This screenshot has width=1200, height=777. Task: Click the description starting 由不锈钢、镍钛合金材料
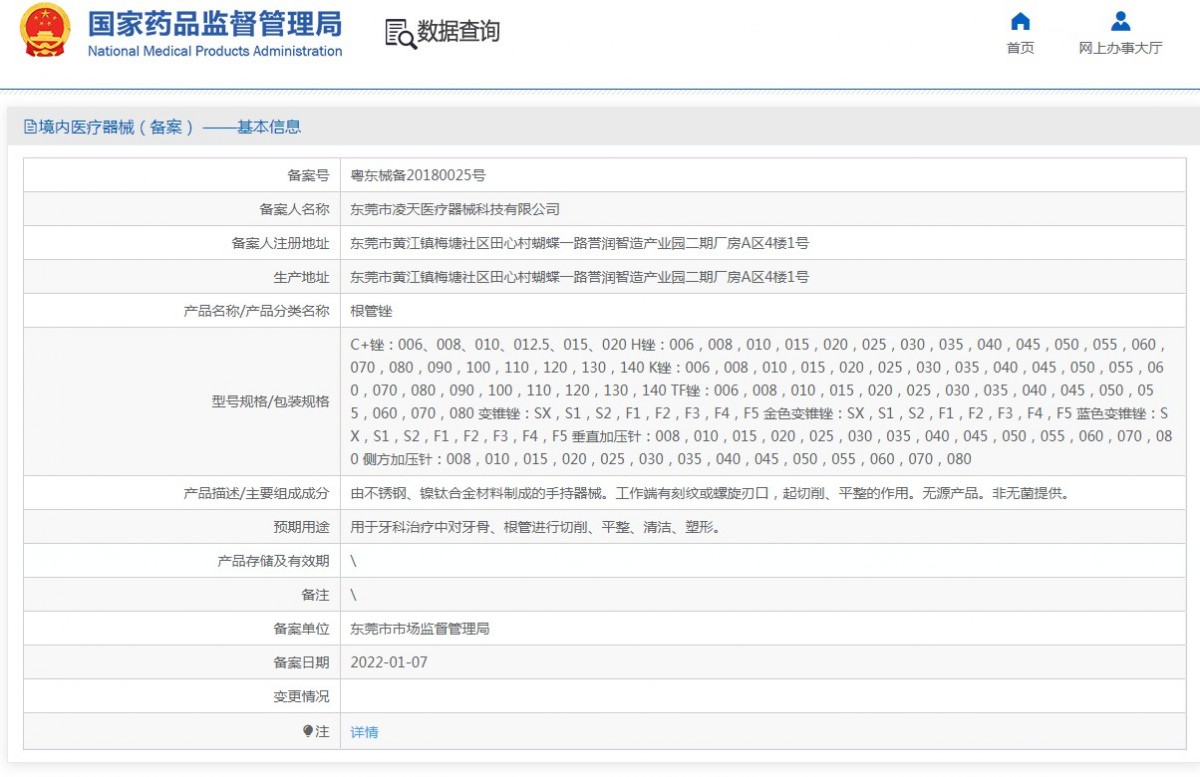(710, 493)
